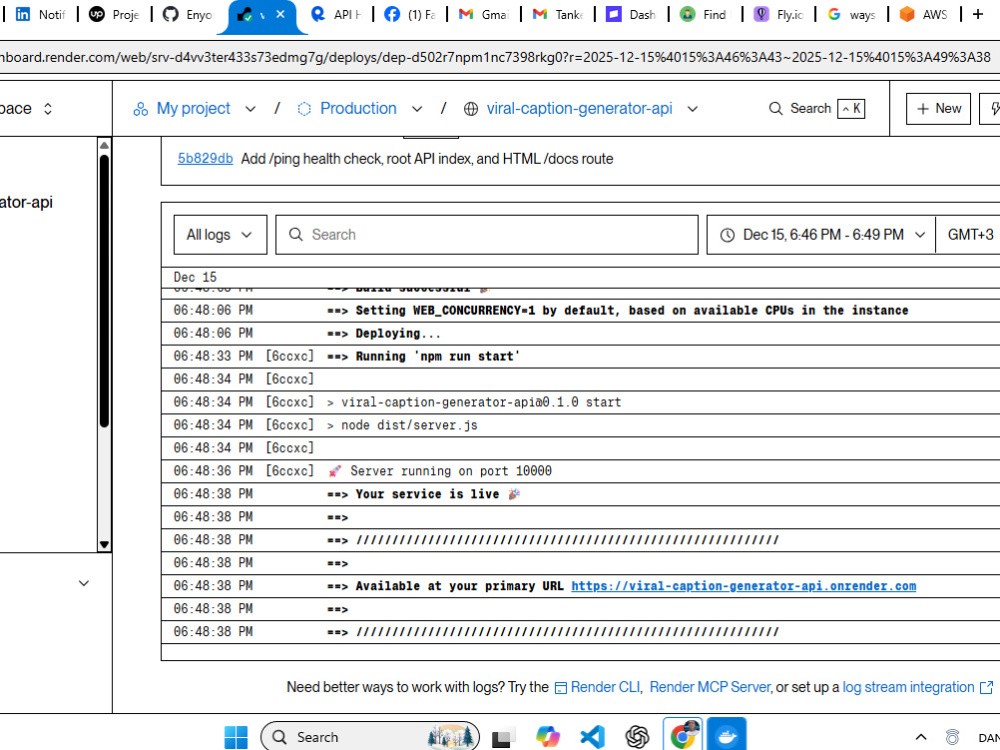Click the sidebar scroll down arrow
1000x750 pixels.
tap(105, 545)
